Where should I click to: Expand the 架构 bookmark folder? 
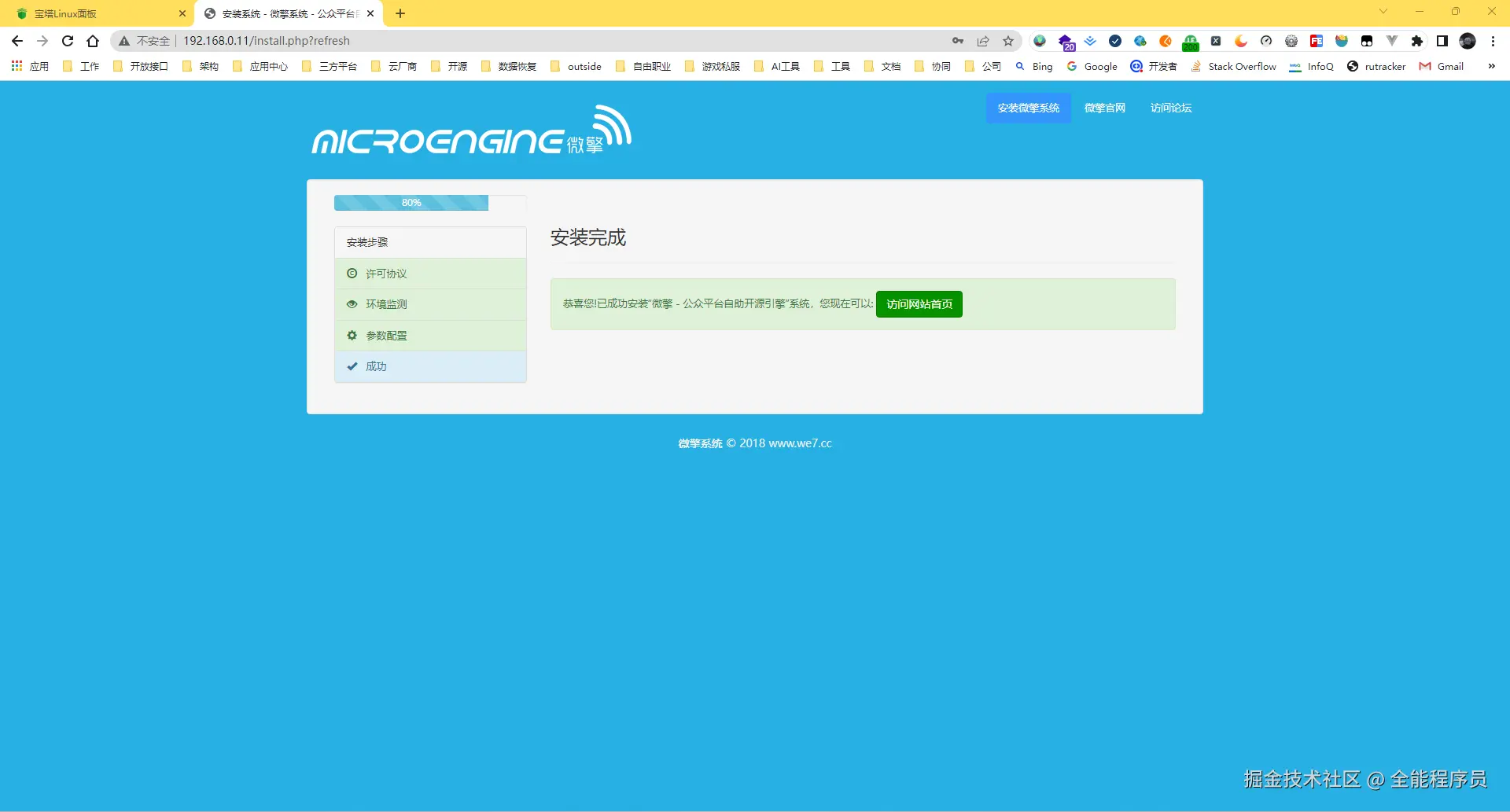[200, 67]
